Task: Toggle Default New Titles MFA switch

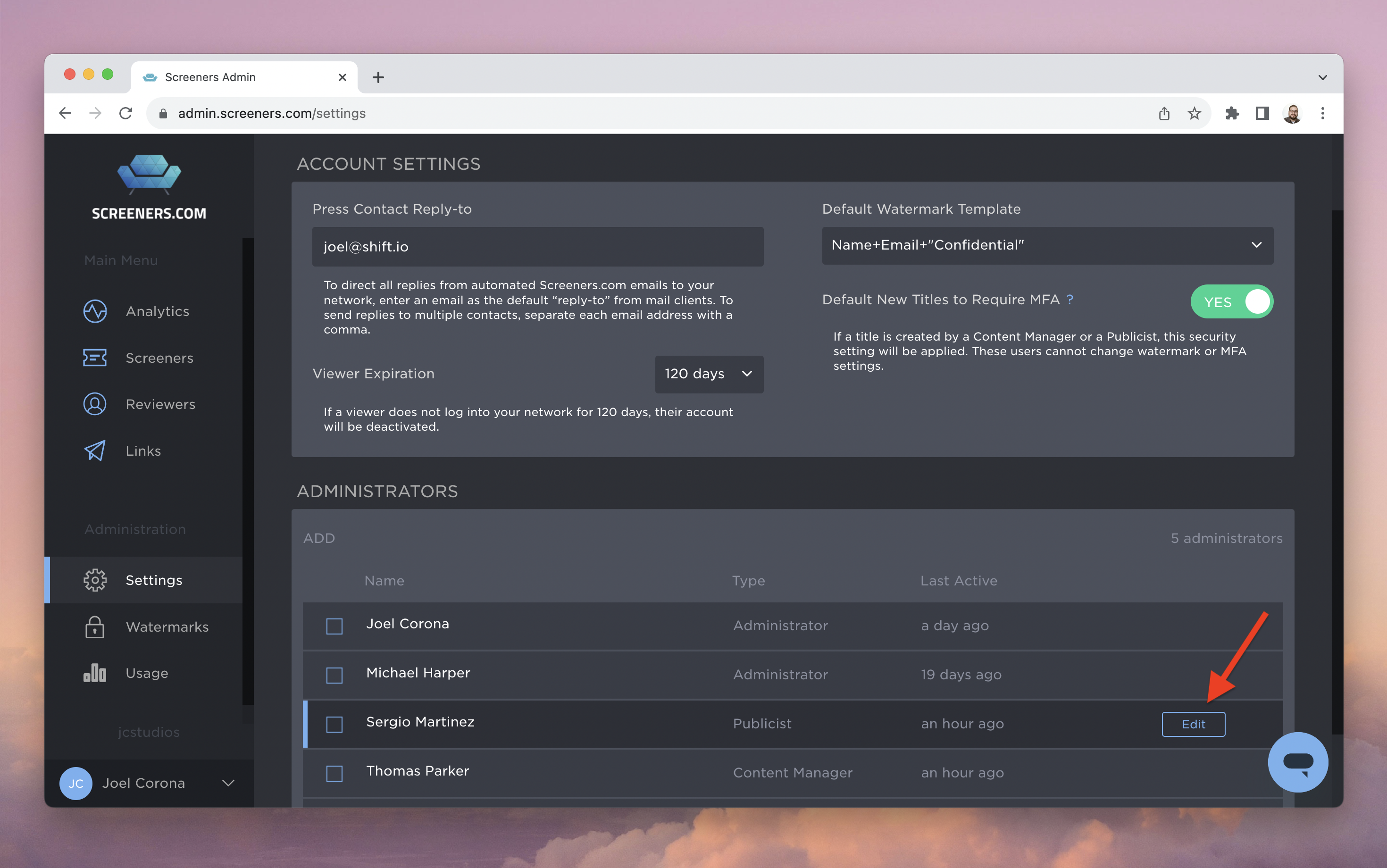Action: click(1231, 301)
